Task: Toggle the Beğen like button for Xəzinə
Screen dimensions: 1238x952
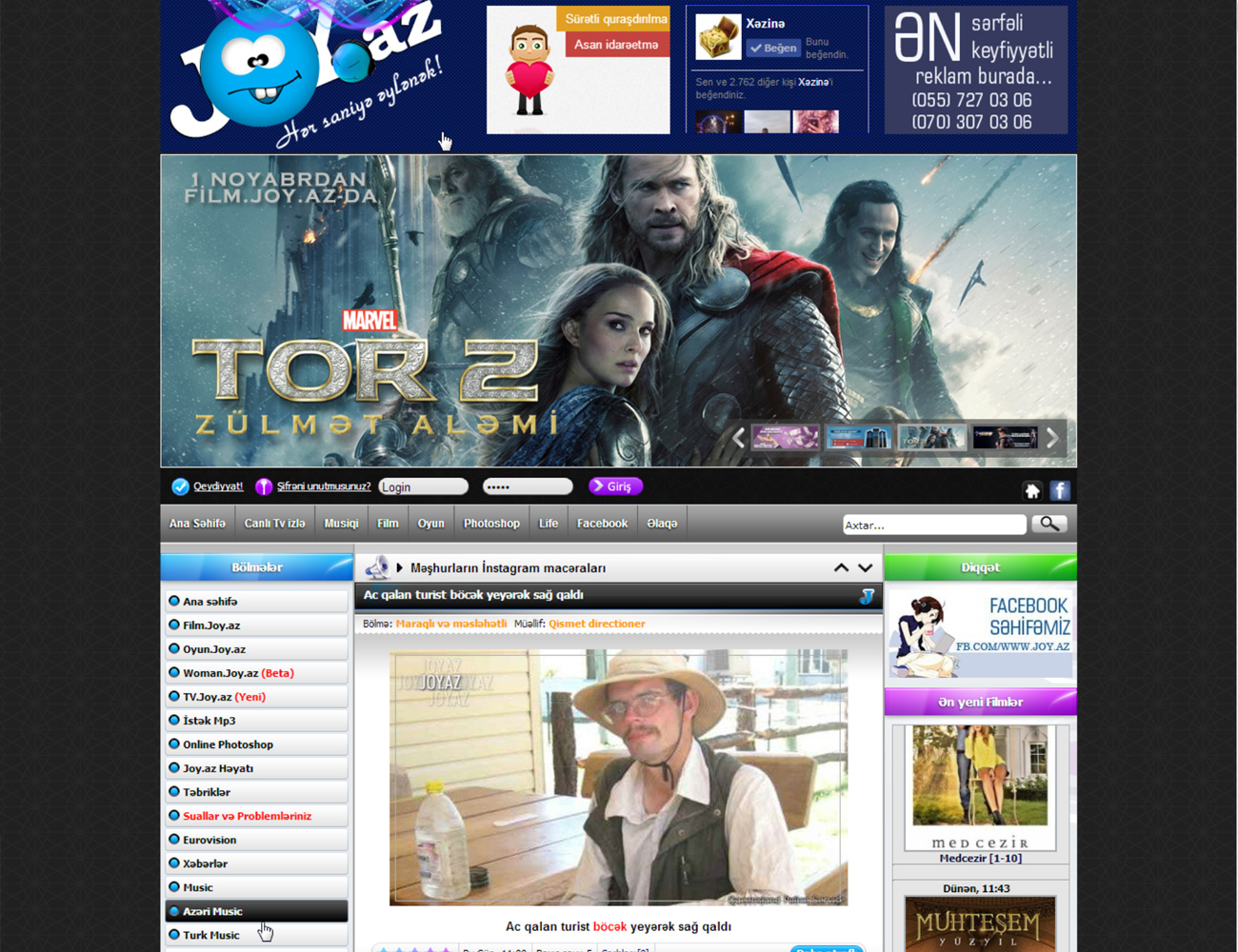Action: [773, 48]
